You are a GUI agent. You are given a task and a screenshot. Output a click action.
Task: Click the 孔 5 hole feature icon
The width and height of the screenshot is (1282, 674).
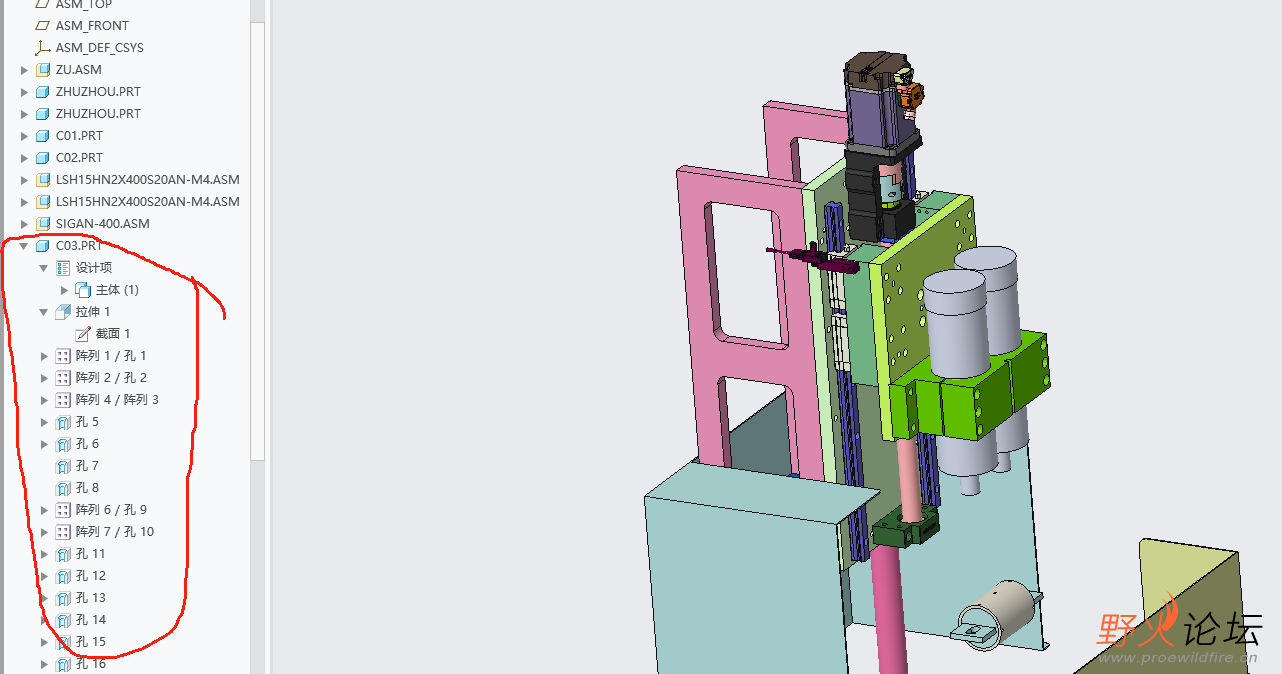[x=63, y=422]
